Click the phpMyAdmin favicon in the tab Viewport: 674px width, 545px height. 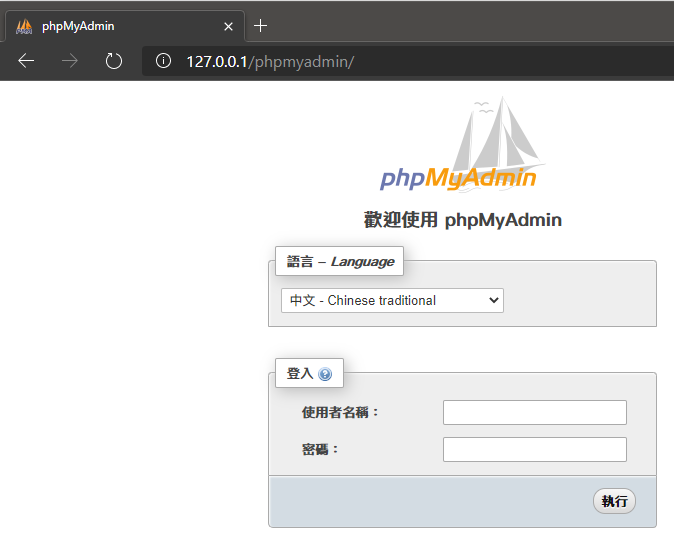(x=25, y=26)
